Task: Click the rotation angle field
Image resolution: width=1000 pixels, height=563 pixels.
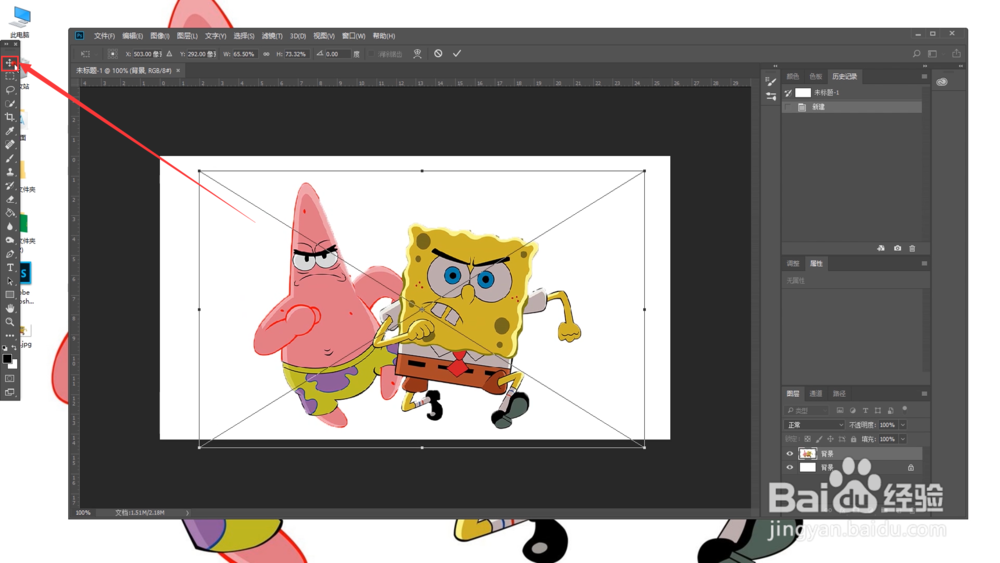Action: tap(337, 54)
